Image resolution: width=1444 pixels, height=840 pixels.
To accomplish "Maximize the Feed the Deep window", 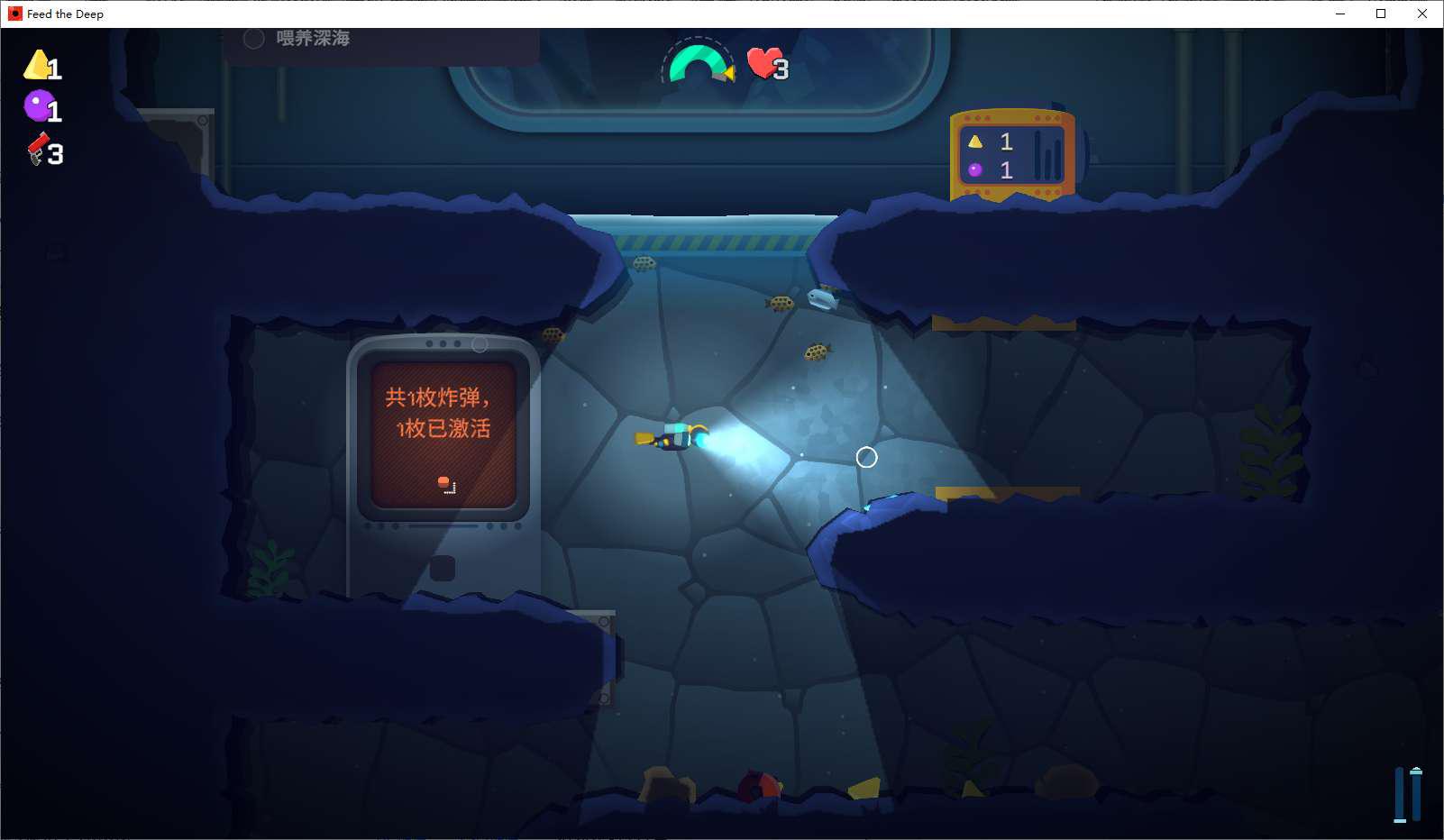I will tap(1381, 14).
